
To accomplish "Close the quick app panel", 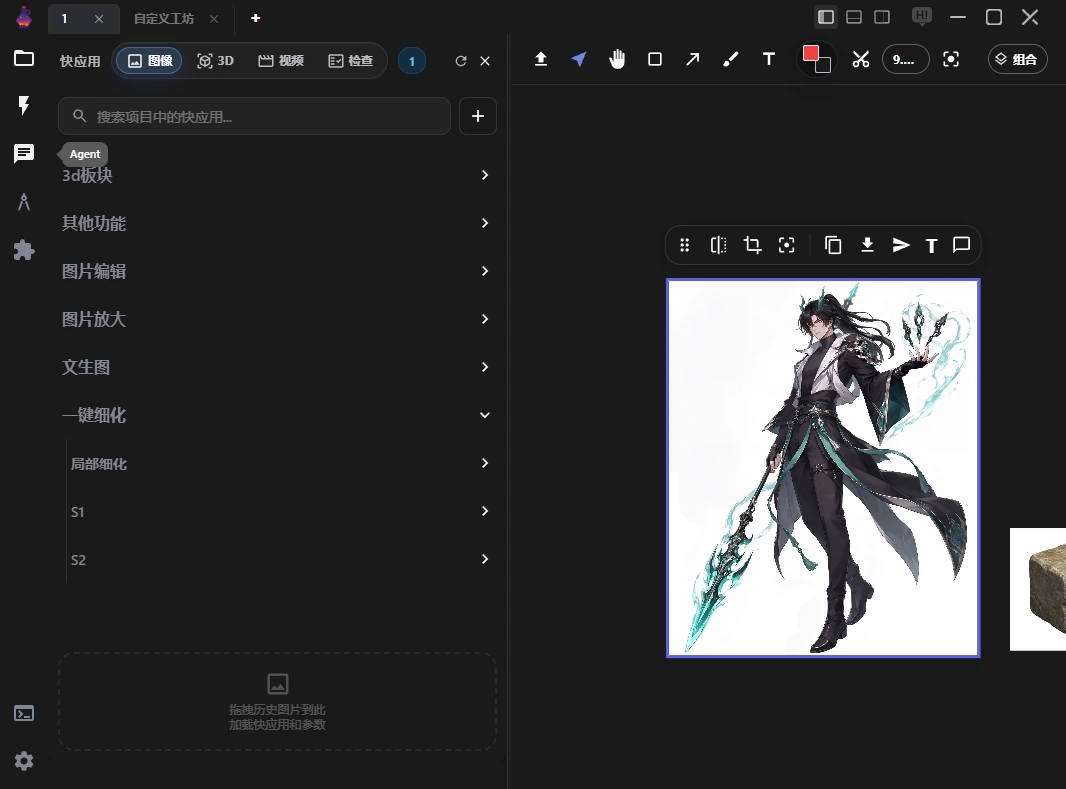I will point(485,61).
